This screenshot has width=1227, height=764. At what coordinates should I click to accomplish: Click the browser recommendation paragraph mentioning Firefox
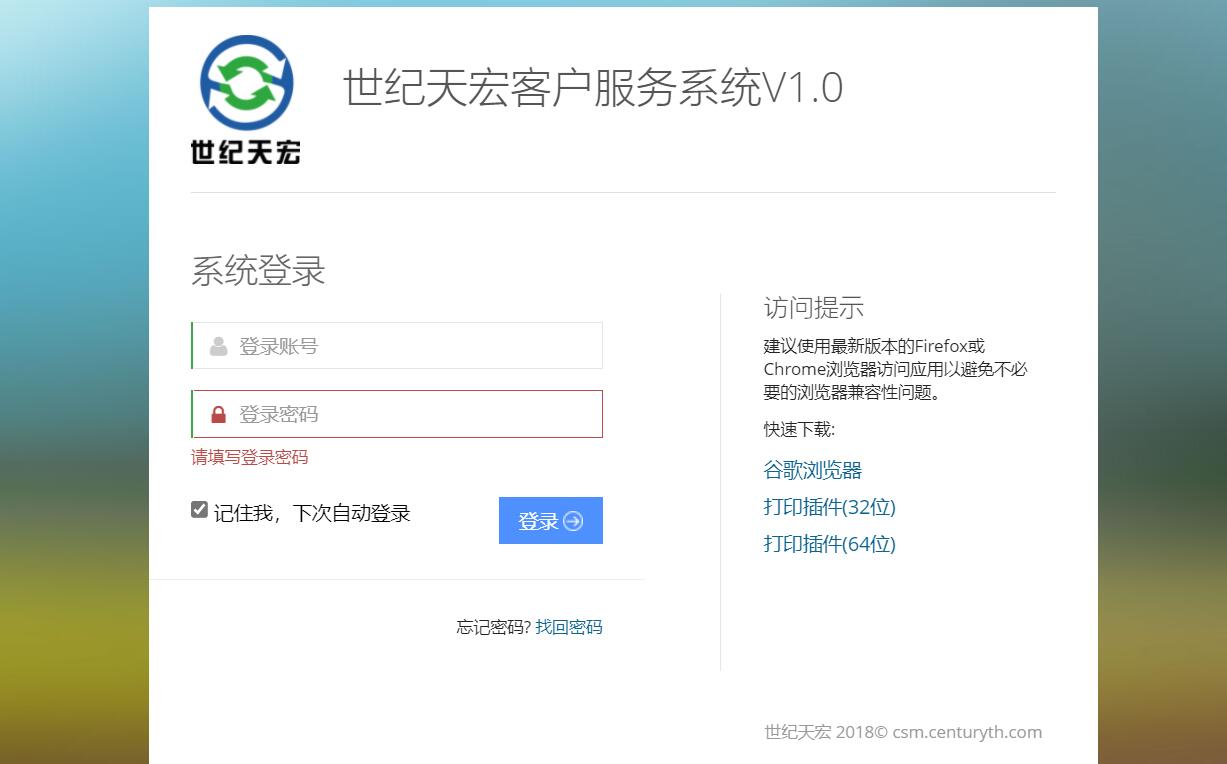coord(895,370)
